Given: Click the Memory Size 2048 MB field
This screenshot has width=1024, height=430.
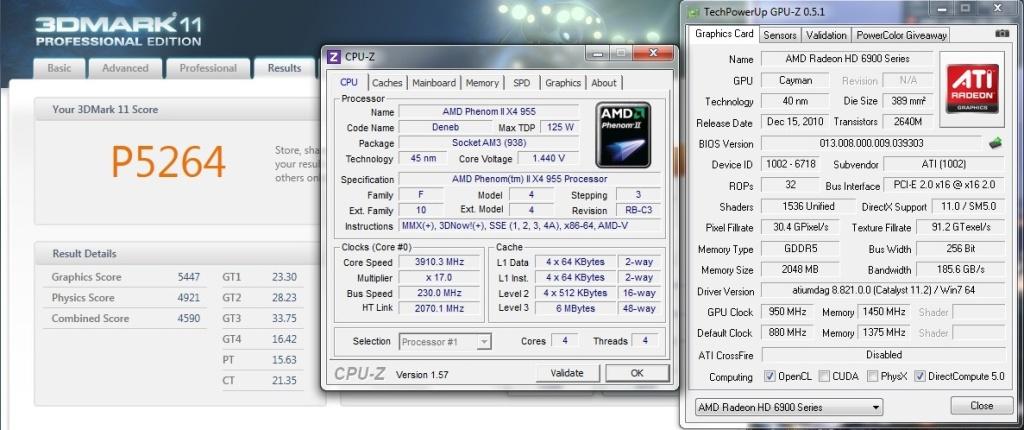Looking at the screenshot, I should click(x=799, y=269).
